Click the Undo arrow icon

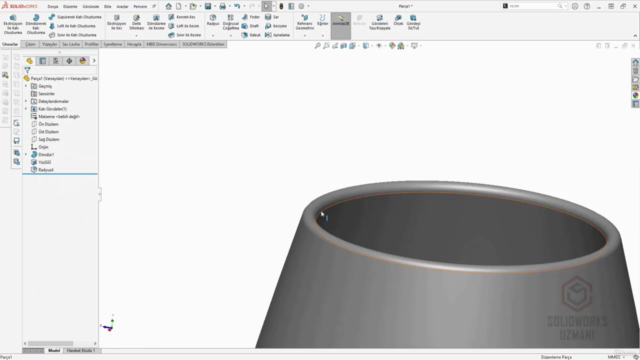pos(237,6)
